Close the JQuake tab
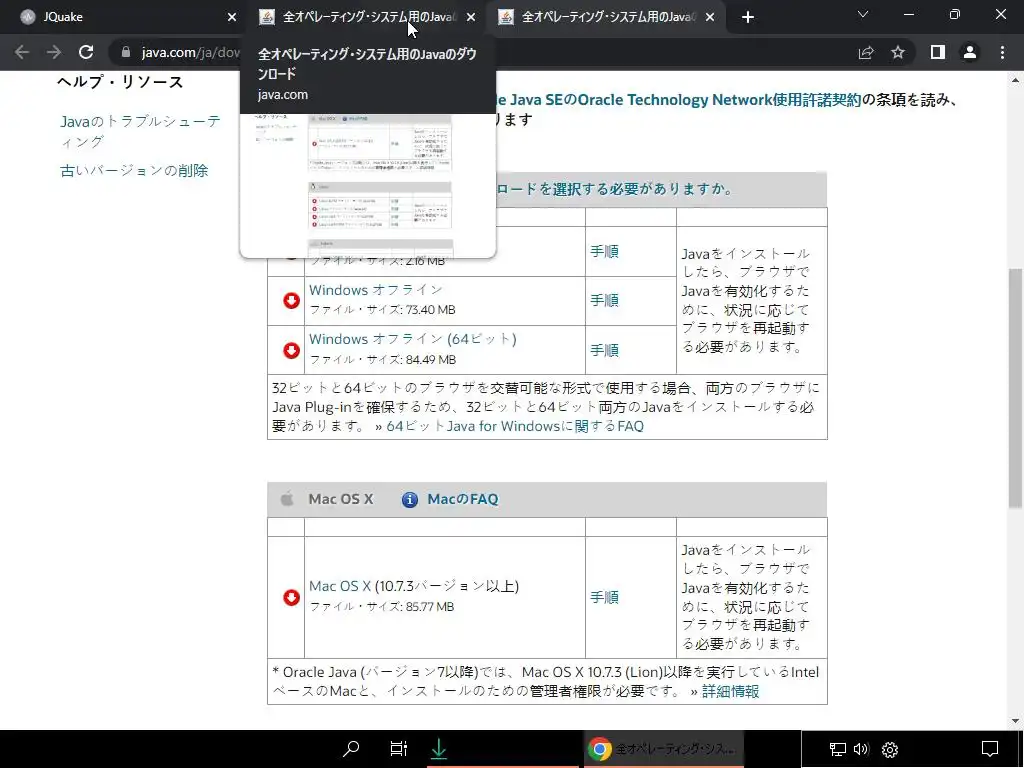 point(232,17)
